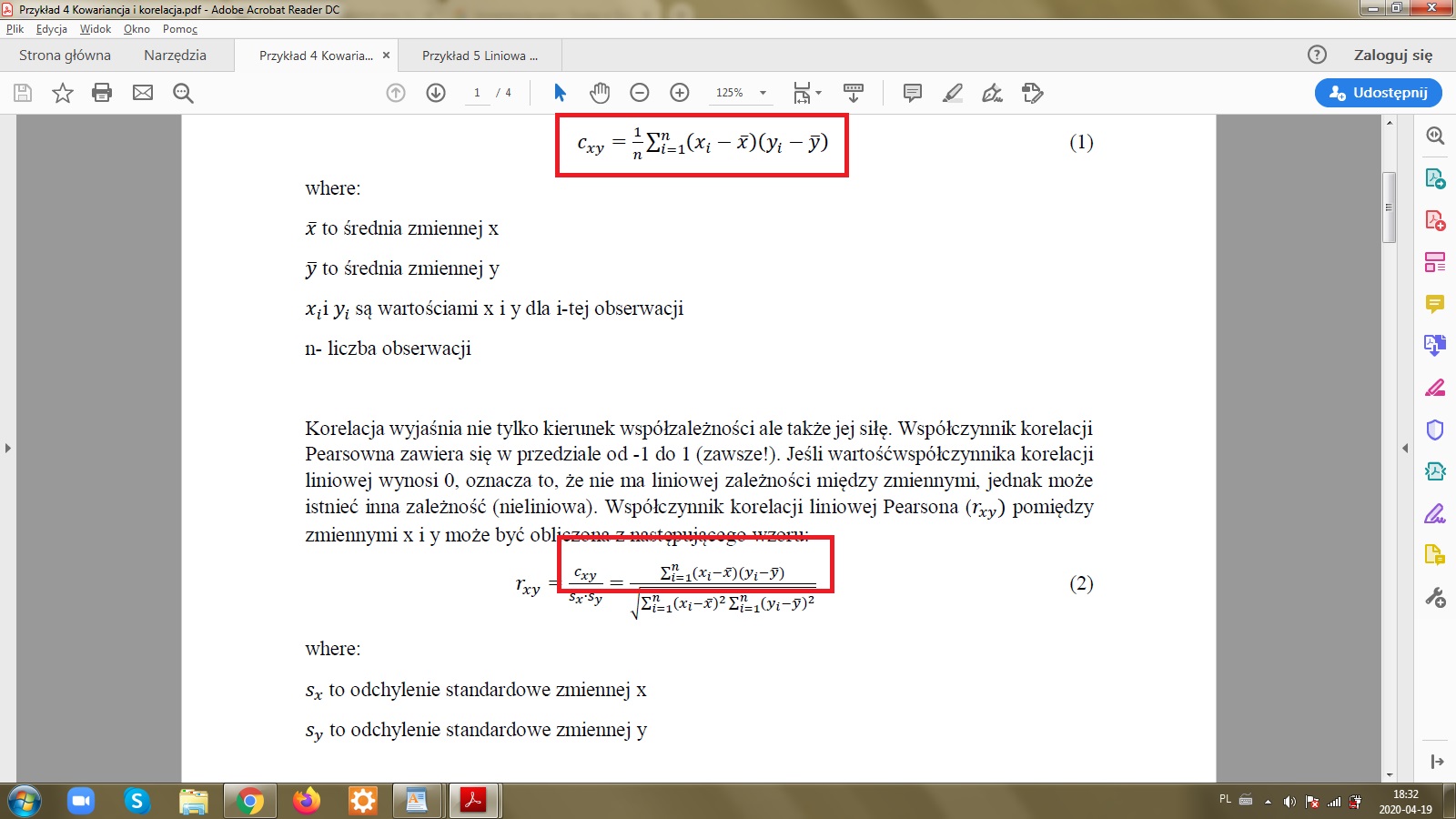Click the volume speaker tray icon
The width and height of the screenshot is (1456, 819).
tap(1289, 802)
